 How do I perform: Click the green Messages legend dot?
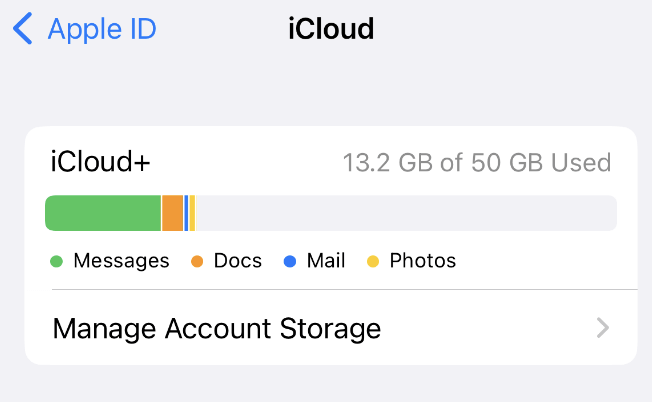[56, 261]
